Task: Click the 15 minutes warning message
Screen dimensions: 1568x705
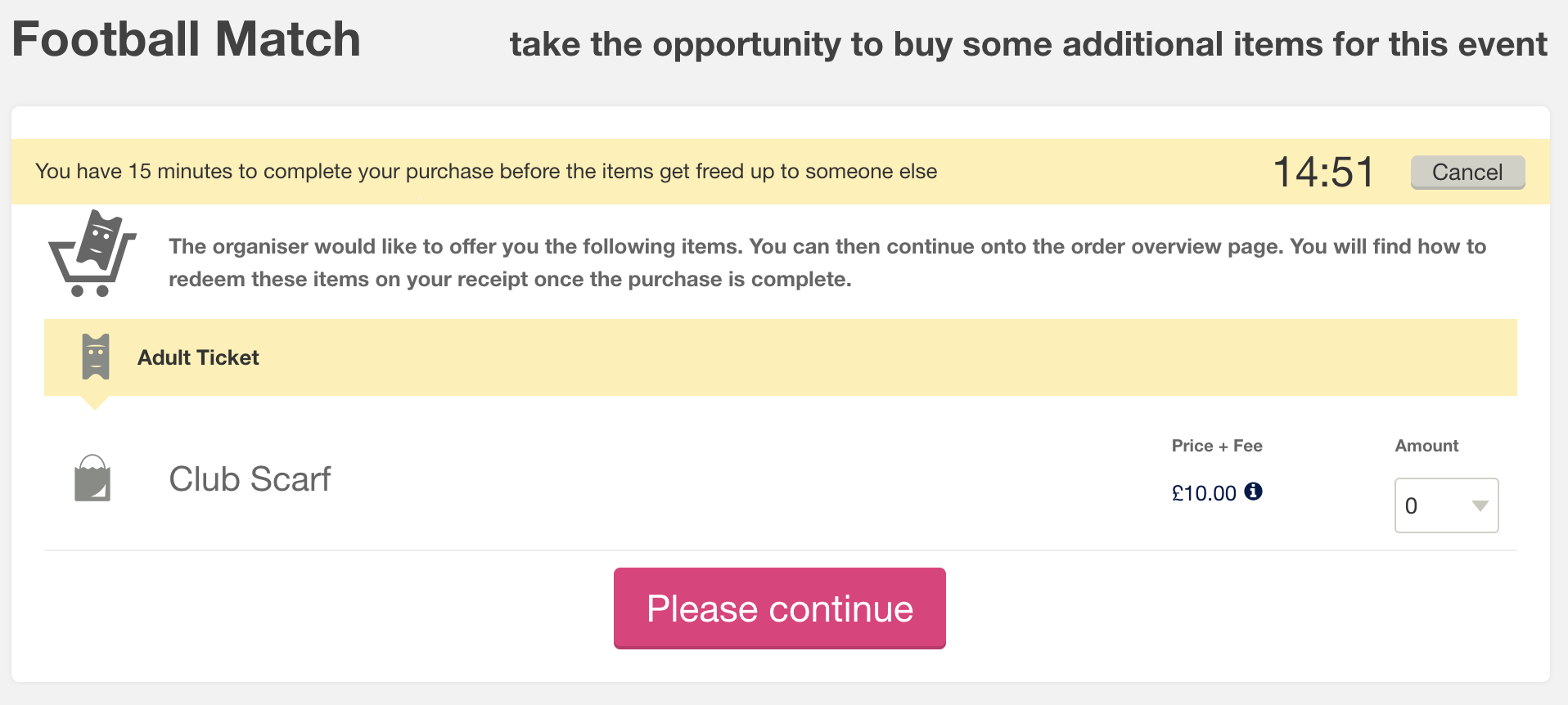Action: (486, 171)
